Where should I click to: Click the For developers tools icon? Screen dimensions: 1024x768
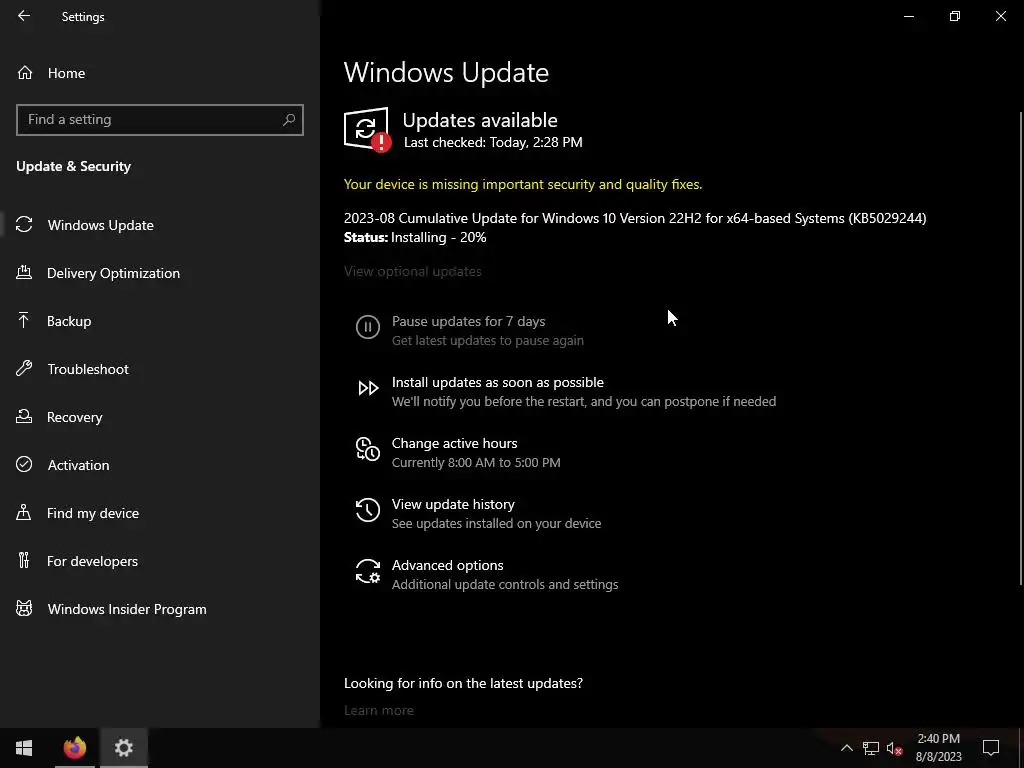point(24,560)
